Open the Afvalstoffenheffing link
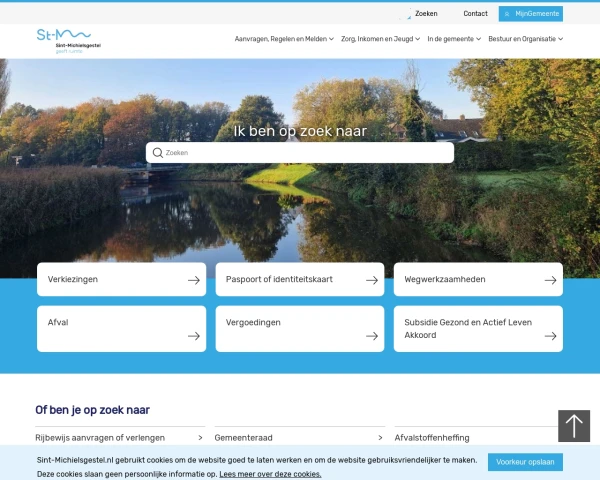The height and width of the screenshot is (480, 600). tap(432, 438)
